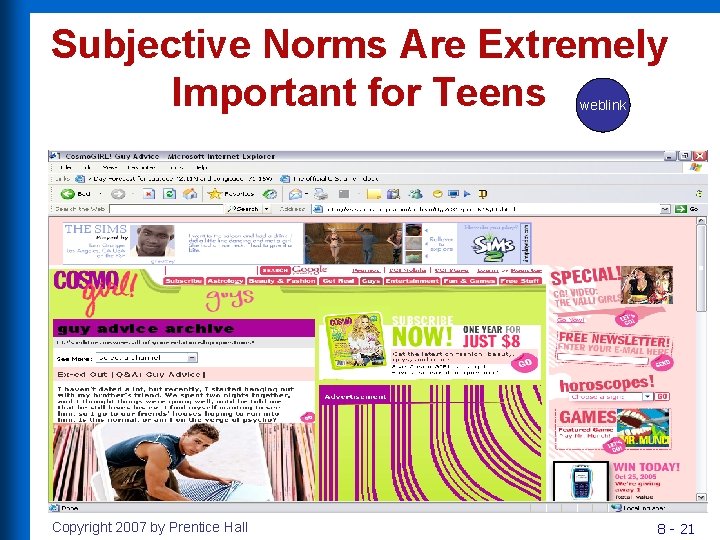Open Favorites star button in toolbar
Image resolution: width=720 pixels, height=540 pixels.
click(x=231, y=194)
